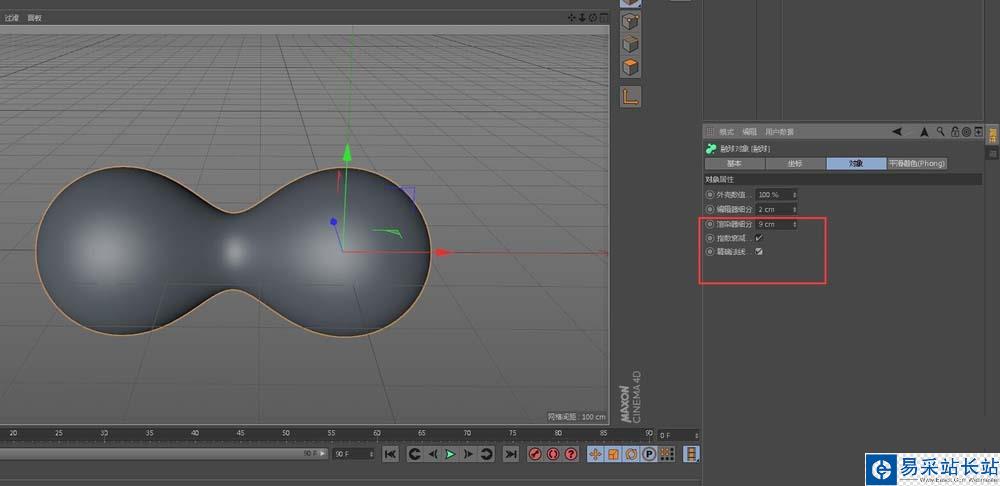This screenshot has height=486, width=1000.
Task: Select the Polygons mode cube icon
Action: 631,67
